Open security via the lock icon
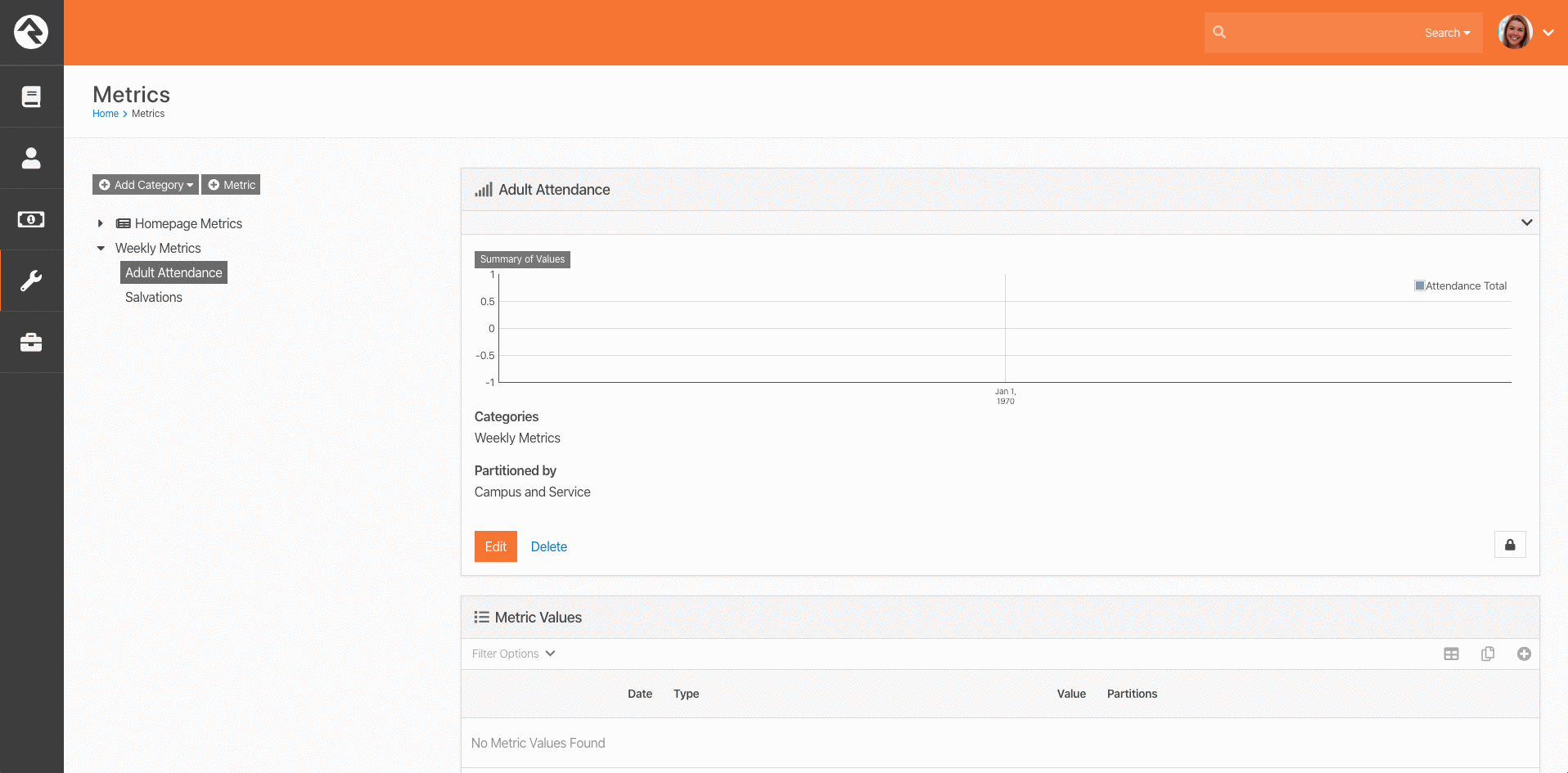 (1510, 545)
